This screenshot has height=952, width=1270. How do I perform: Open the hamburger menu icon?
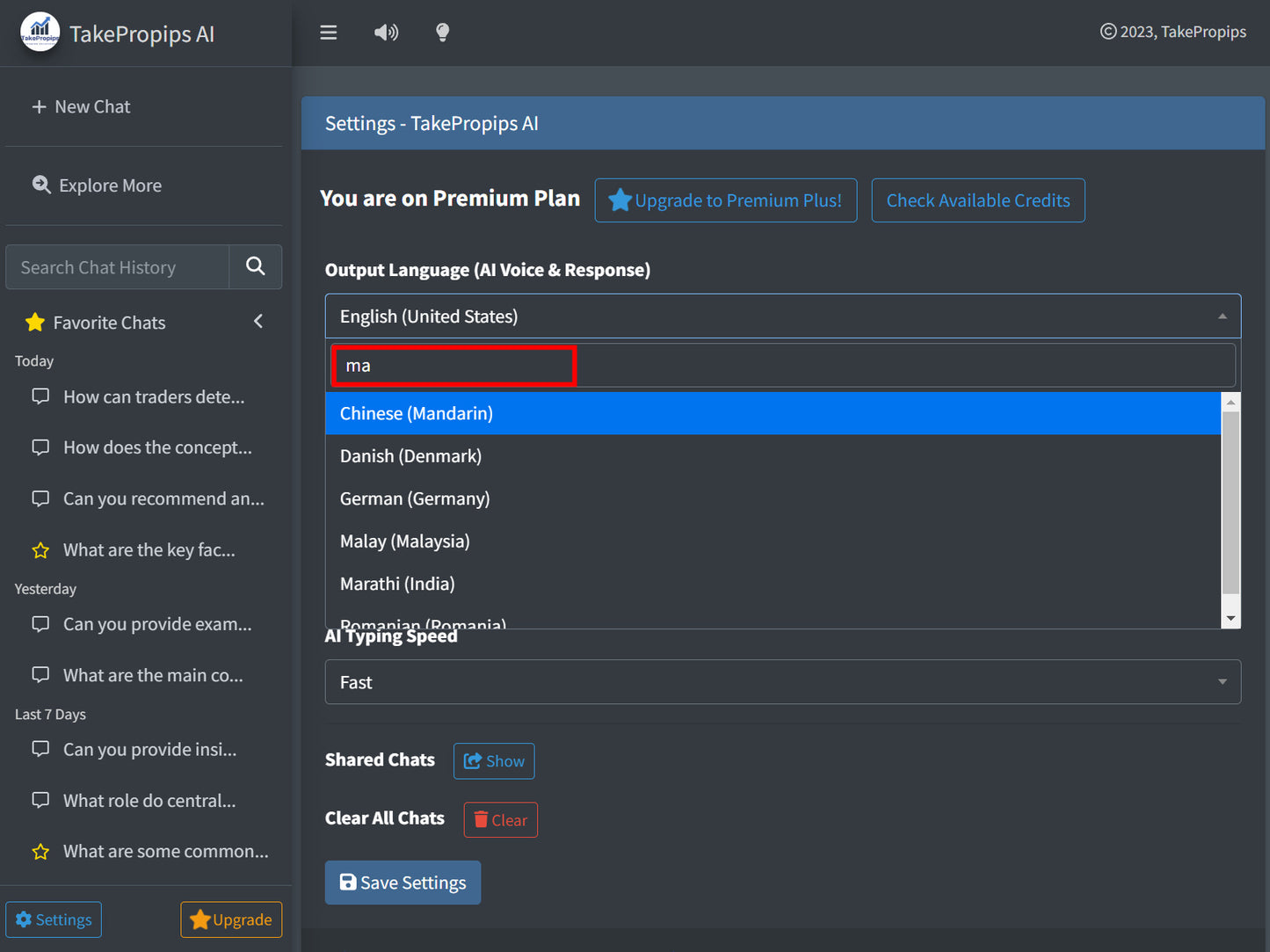[329, 33]
